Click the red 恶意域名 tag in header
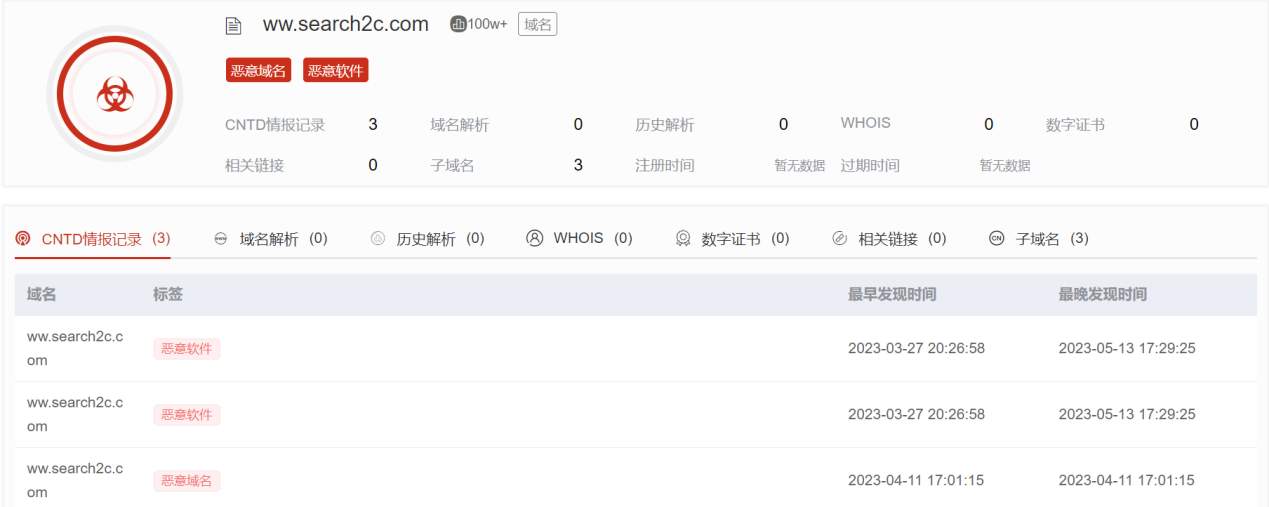Viewport: 1269px width, 507px height. click(258, 70)
